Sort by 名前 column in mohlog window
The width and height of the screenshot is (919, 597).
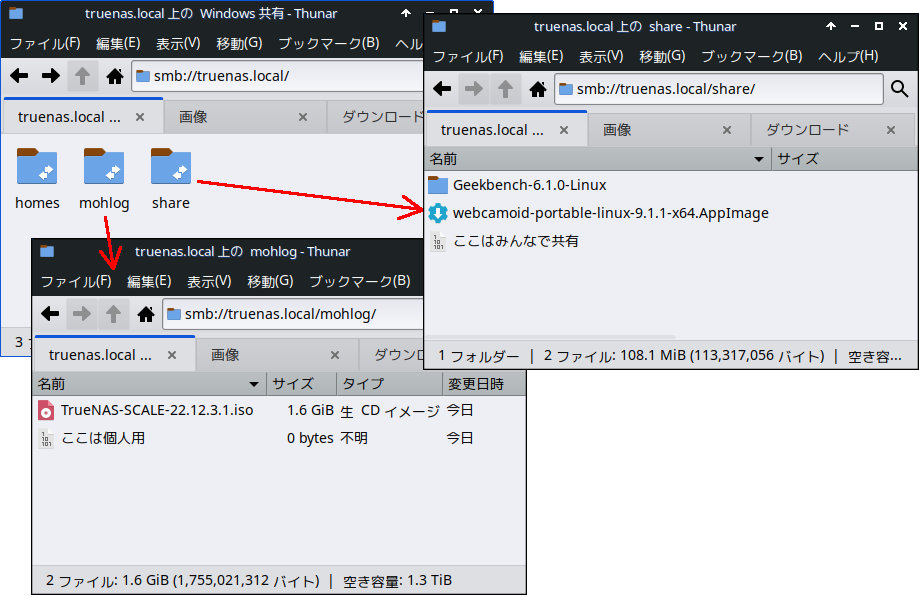(x=149, y=384)
